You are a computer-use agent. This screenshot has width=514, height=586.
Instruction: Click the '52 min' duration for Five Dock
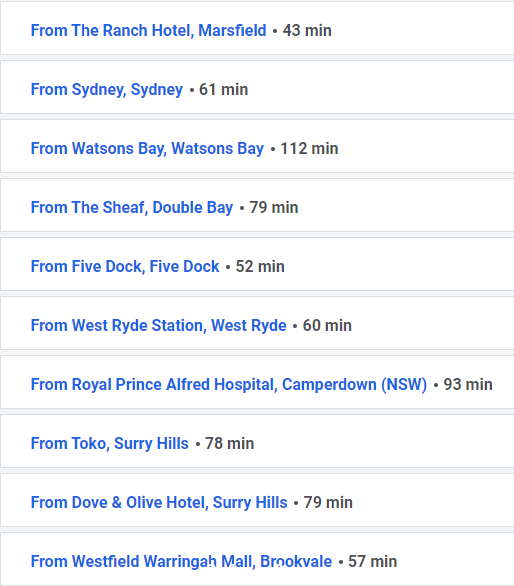tap(260, 267)
